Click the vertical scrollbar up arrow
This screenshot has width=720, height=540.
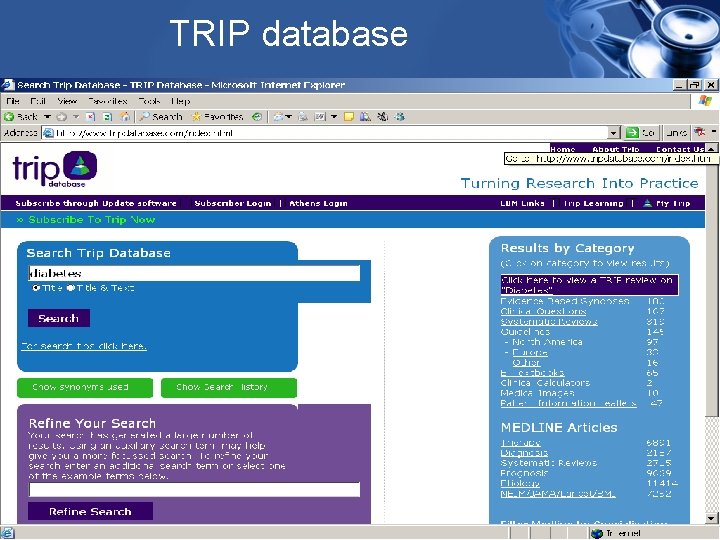(711, 148)
